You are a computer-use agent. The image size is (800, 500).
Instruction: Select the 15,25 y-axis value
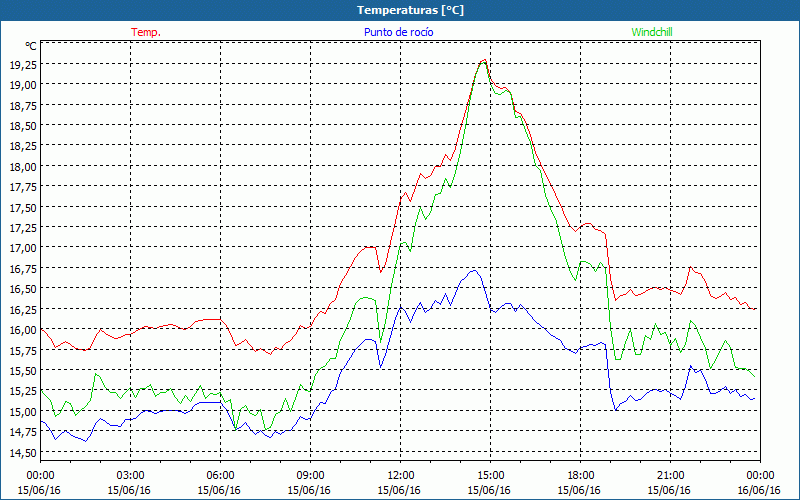[x=23, y=390]
